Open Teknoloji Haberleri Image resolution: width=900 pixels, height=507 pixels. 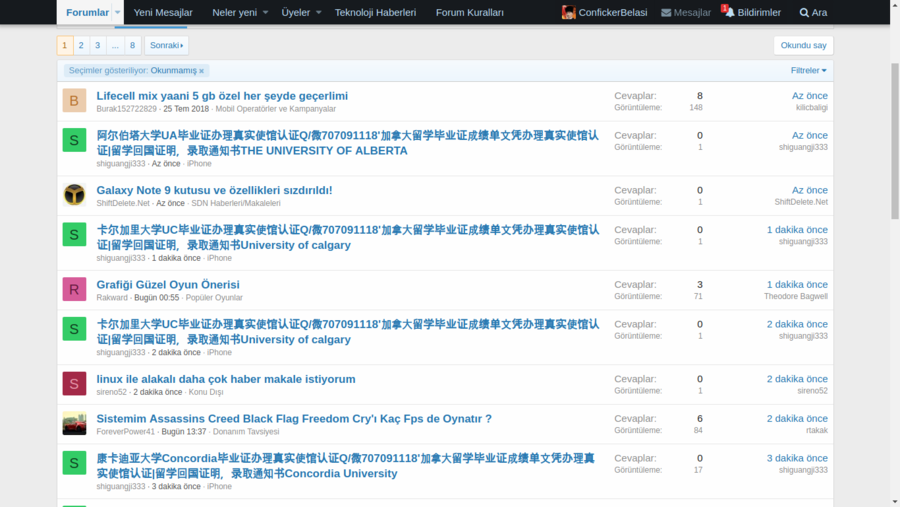point(375,12)
